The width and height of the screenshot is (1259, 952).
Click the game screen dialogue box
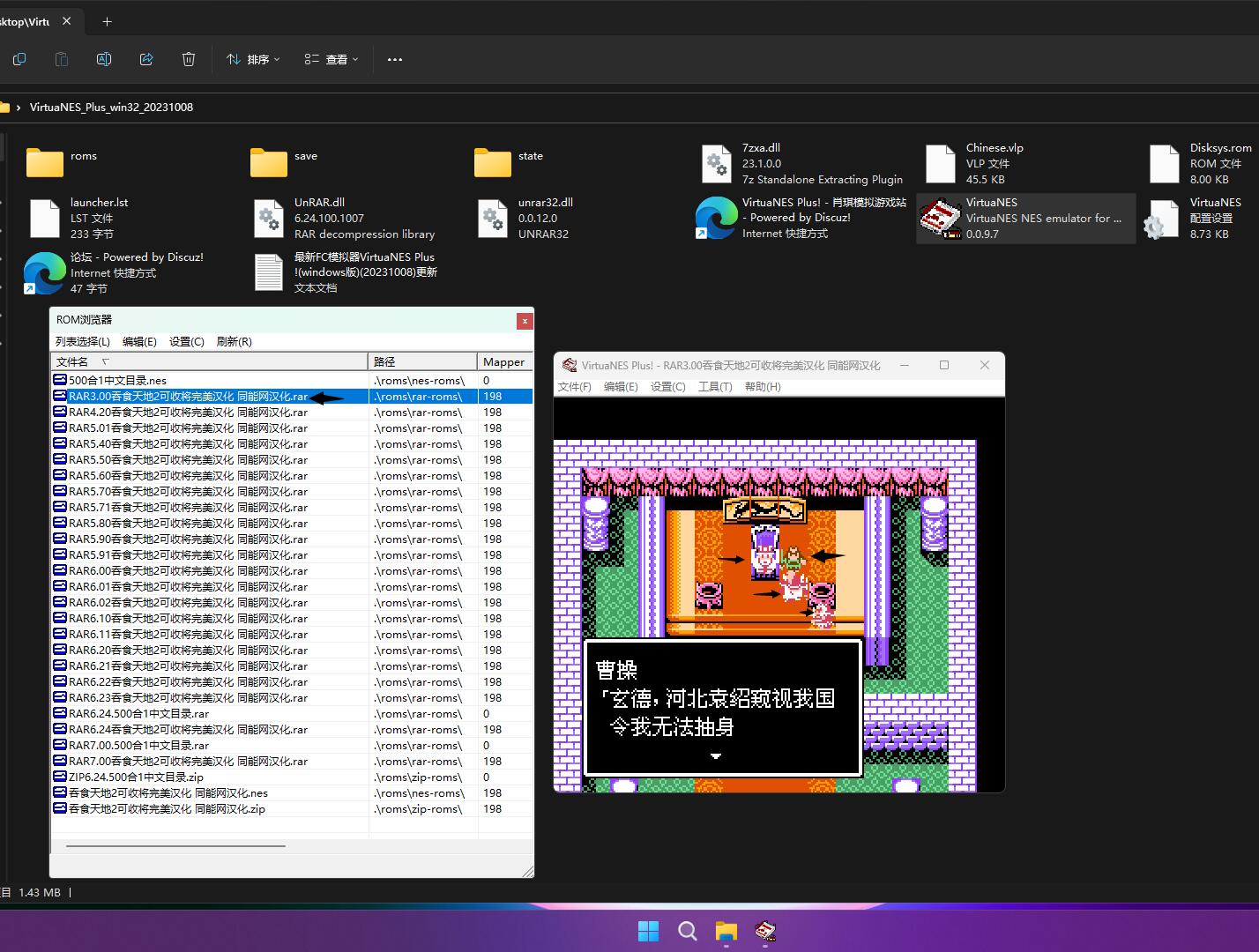tap(723, 708)
